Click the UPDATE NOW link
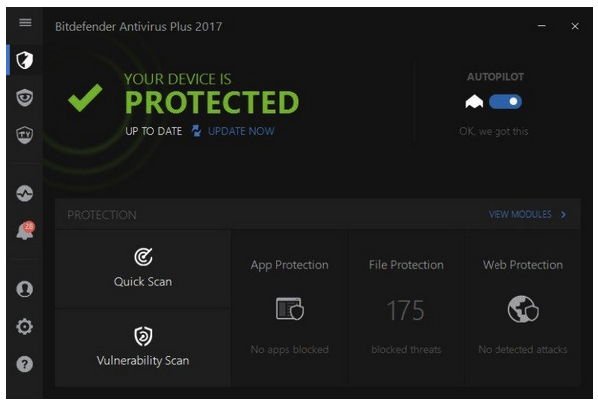Screen dimensions: 598x405 click(241, 131)
